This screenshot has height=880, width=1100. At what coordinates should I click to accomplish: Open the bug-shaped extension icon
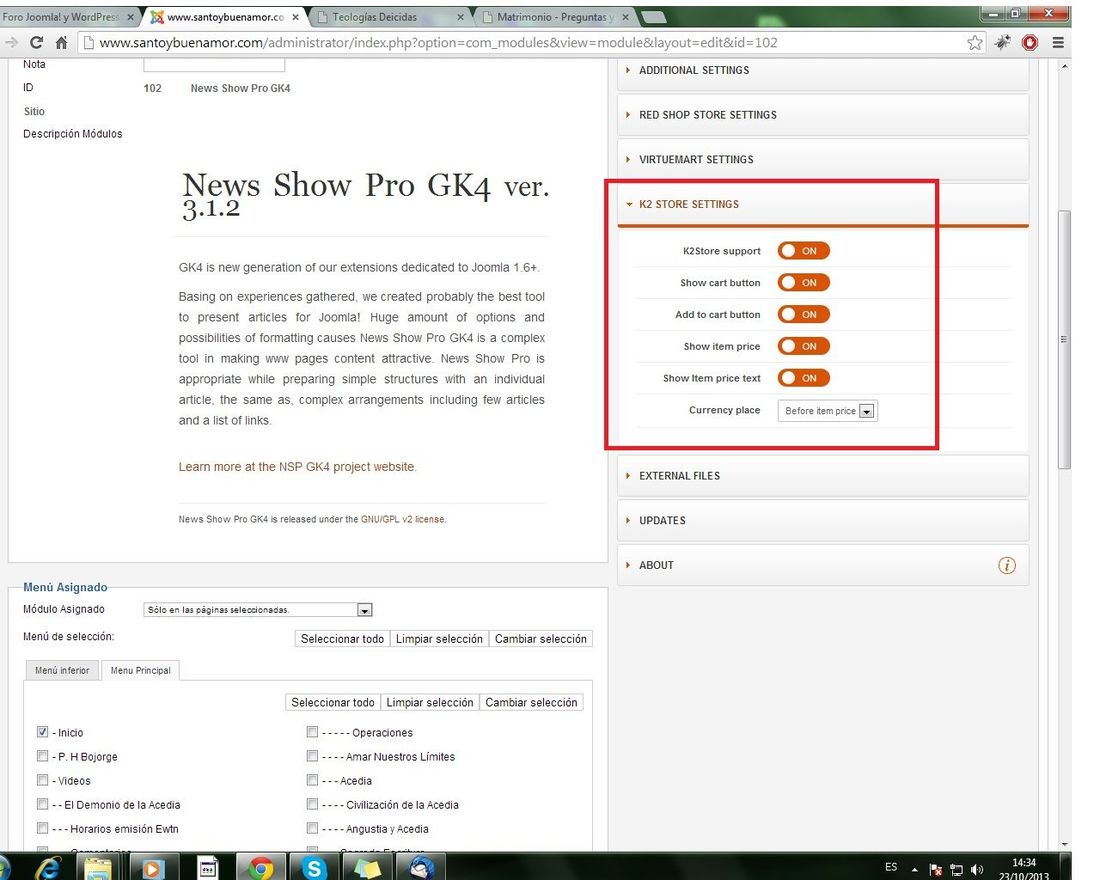pyautogui.click(x=1003, y=43)
